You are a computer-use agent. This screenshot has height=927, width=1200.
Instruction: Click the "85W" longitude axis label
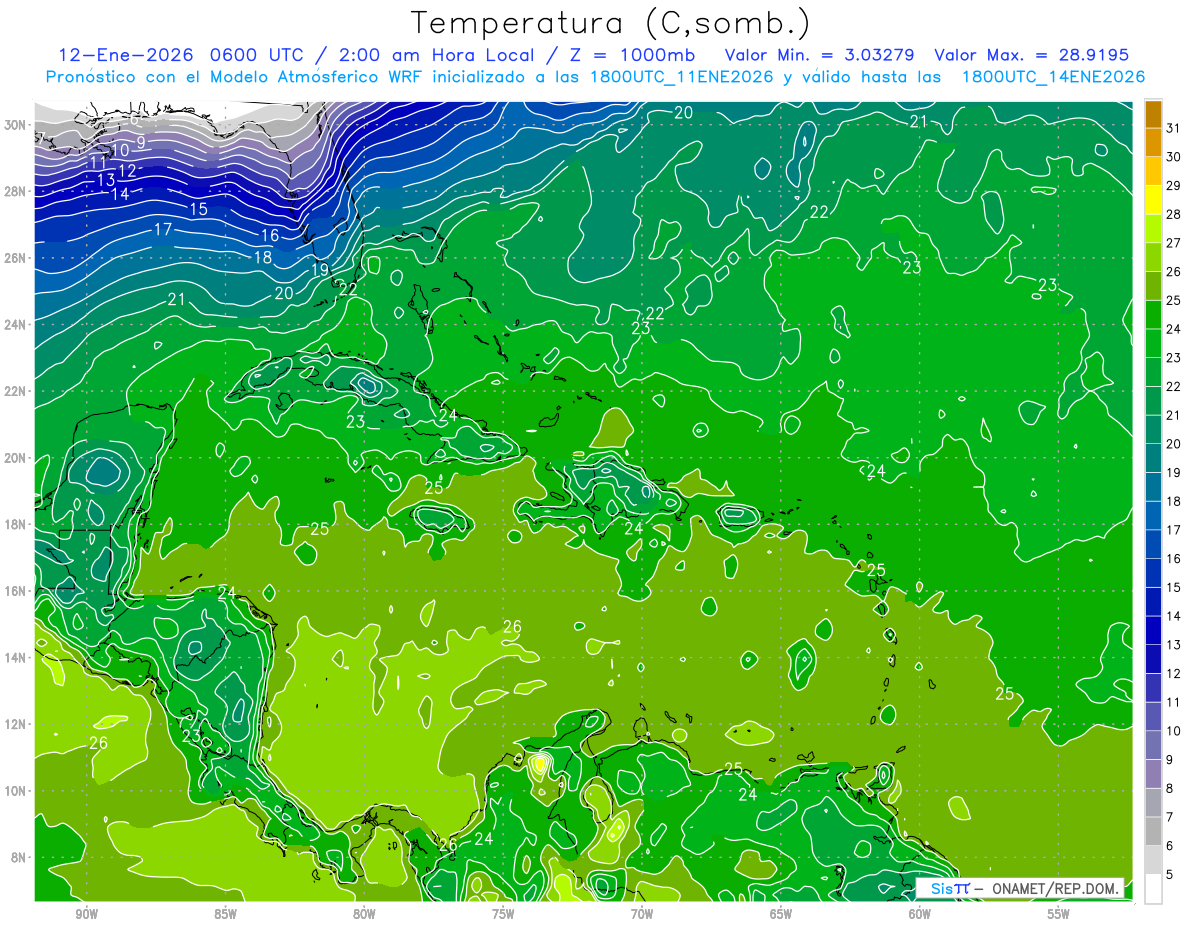(x=225, y=914)
